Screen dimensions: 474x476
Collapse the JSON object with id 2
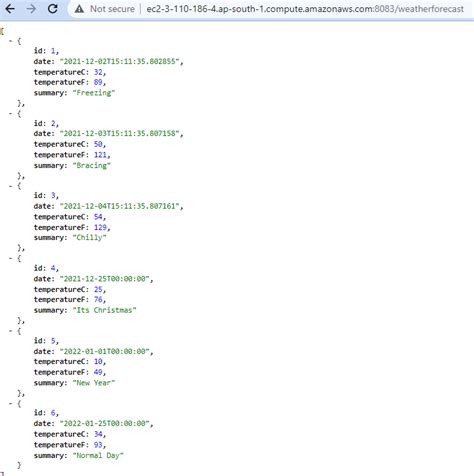click(11, 114)
